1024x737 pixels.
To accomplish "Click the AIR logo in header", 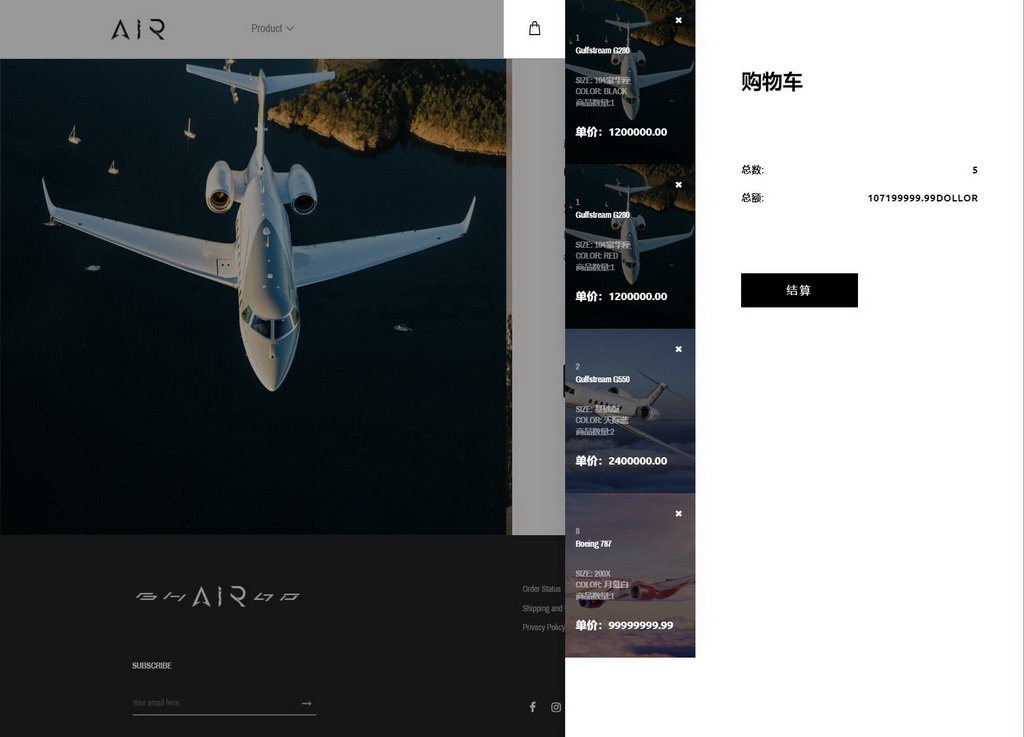I will pyautogui.click(x=138, y=29).
